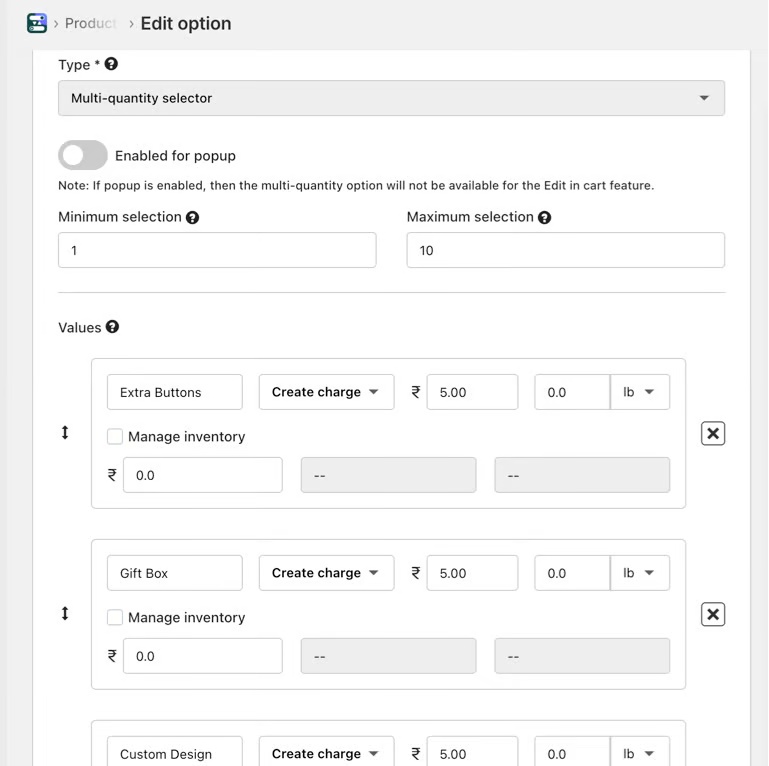
Task: Grab the reorder handle for Extra Buttons
Action: (x=65, y=433)
